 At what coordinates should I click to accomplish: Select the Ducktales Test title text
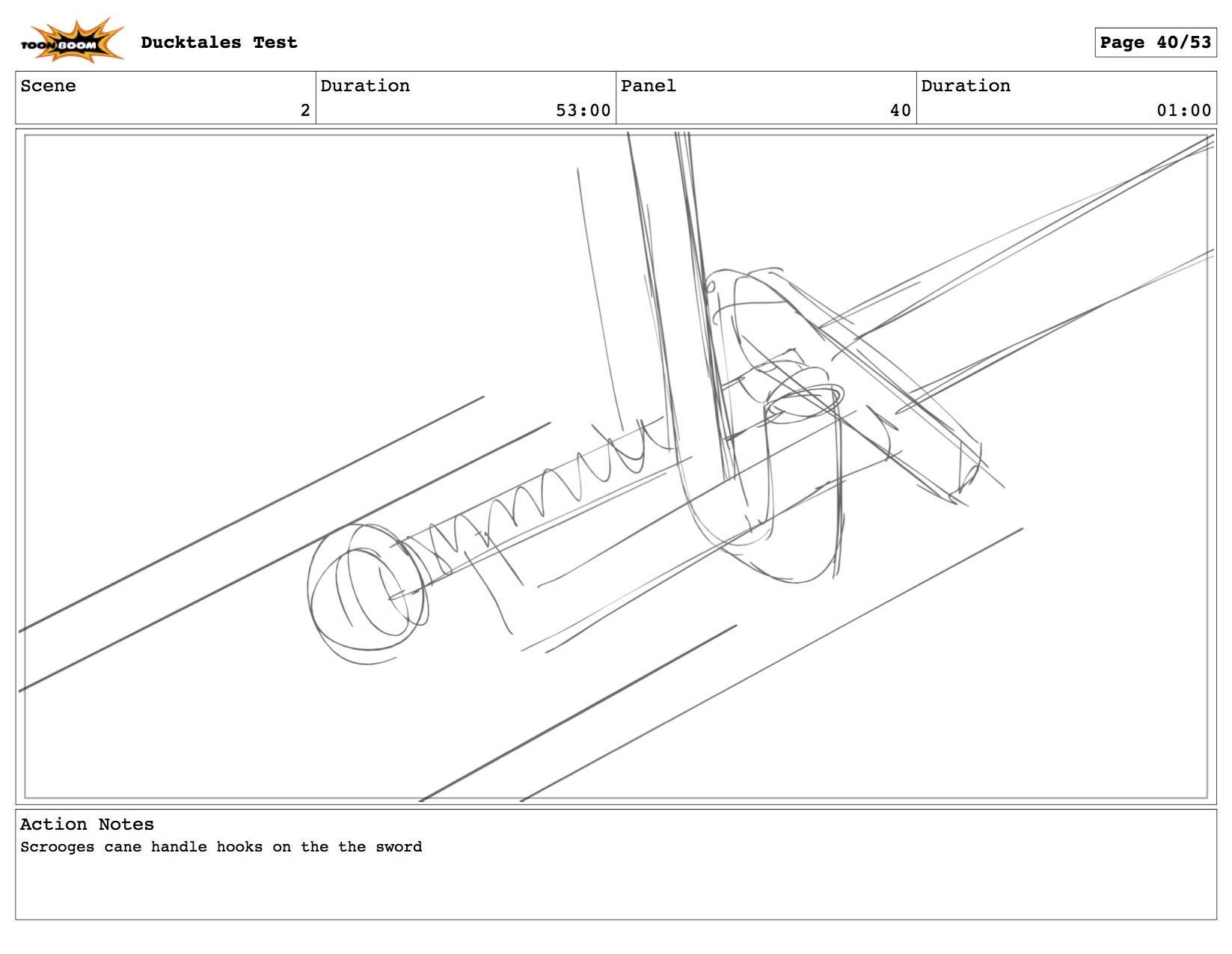click(218, 43)
